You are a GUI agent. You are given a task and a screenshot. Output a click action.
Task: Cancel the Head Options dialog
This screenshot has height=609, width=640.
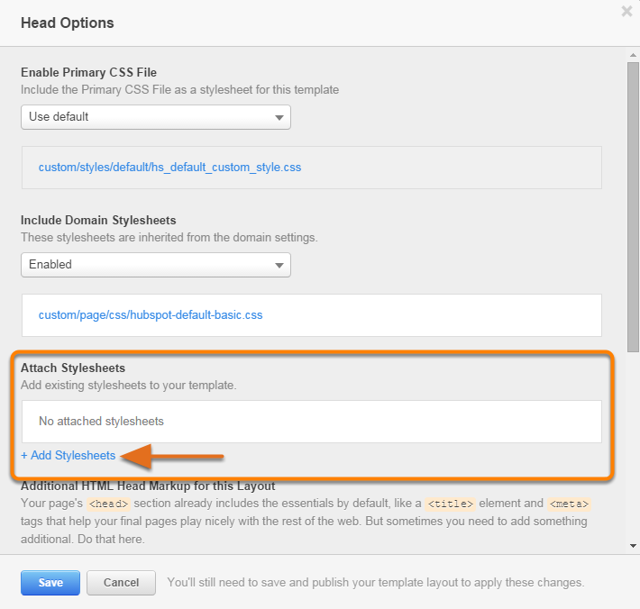[x=121, y=582]
